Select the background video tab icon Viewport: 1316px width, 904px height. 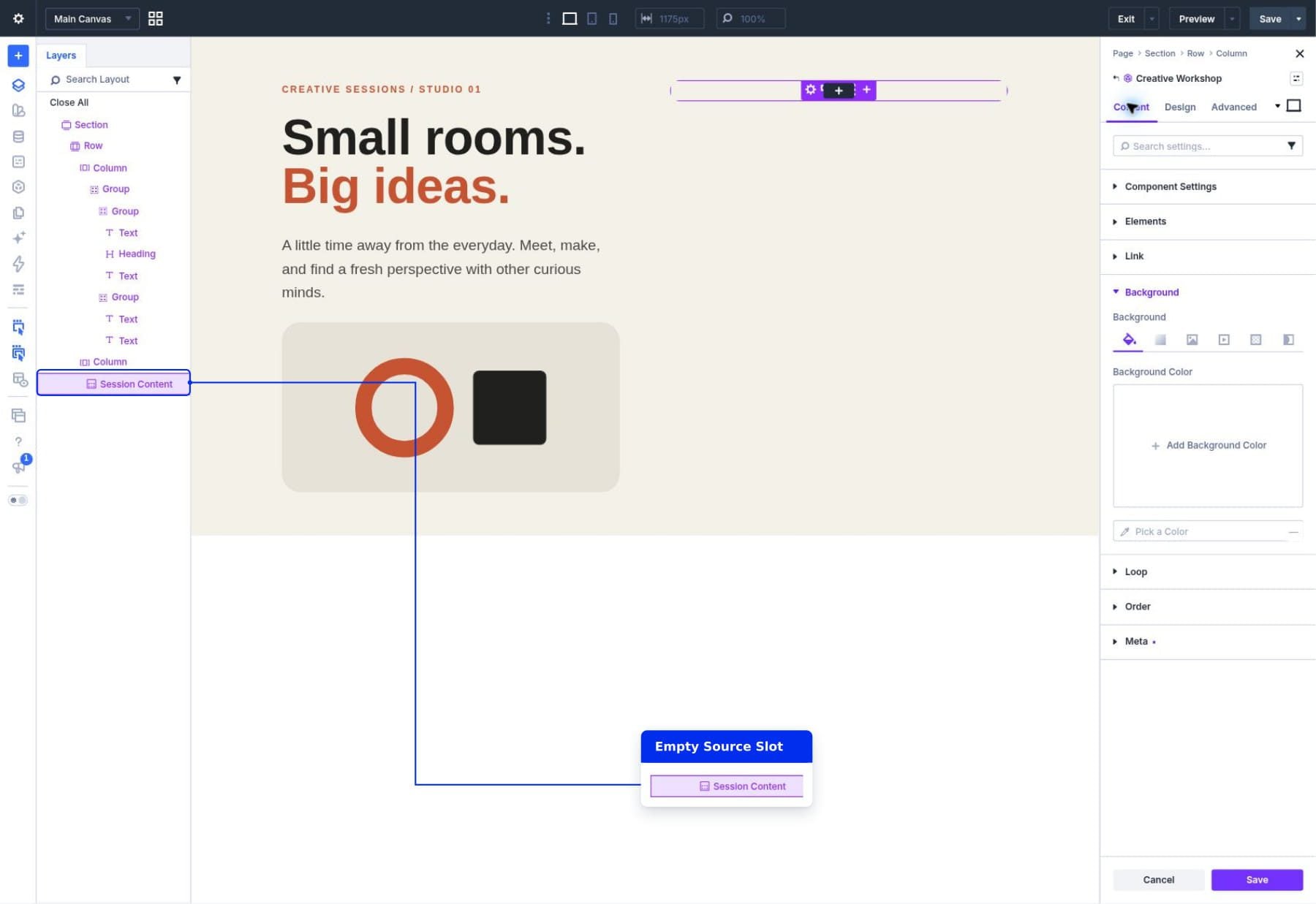pyautogui.click(x=1224, y=340)
